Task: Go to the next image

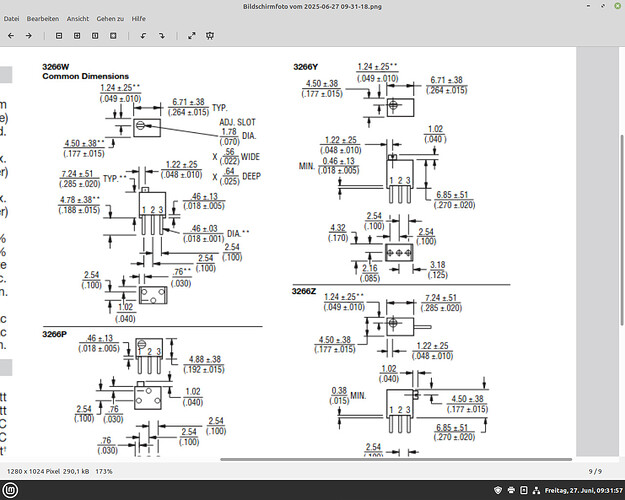Action: [x=29, y=36]
